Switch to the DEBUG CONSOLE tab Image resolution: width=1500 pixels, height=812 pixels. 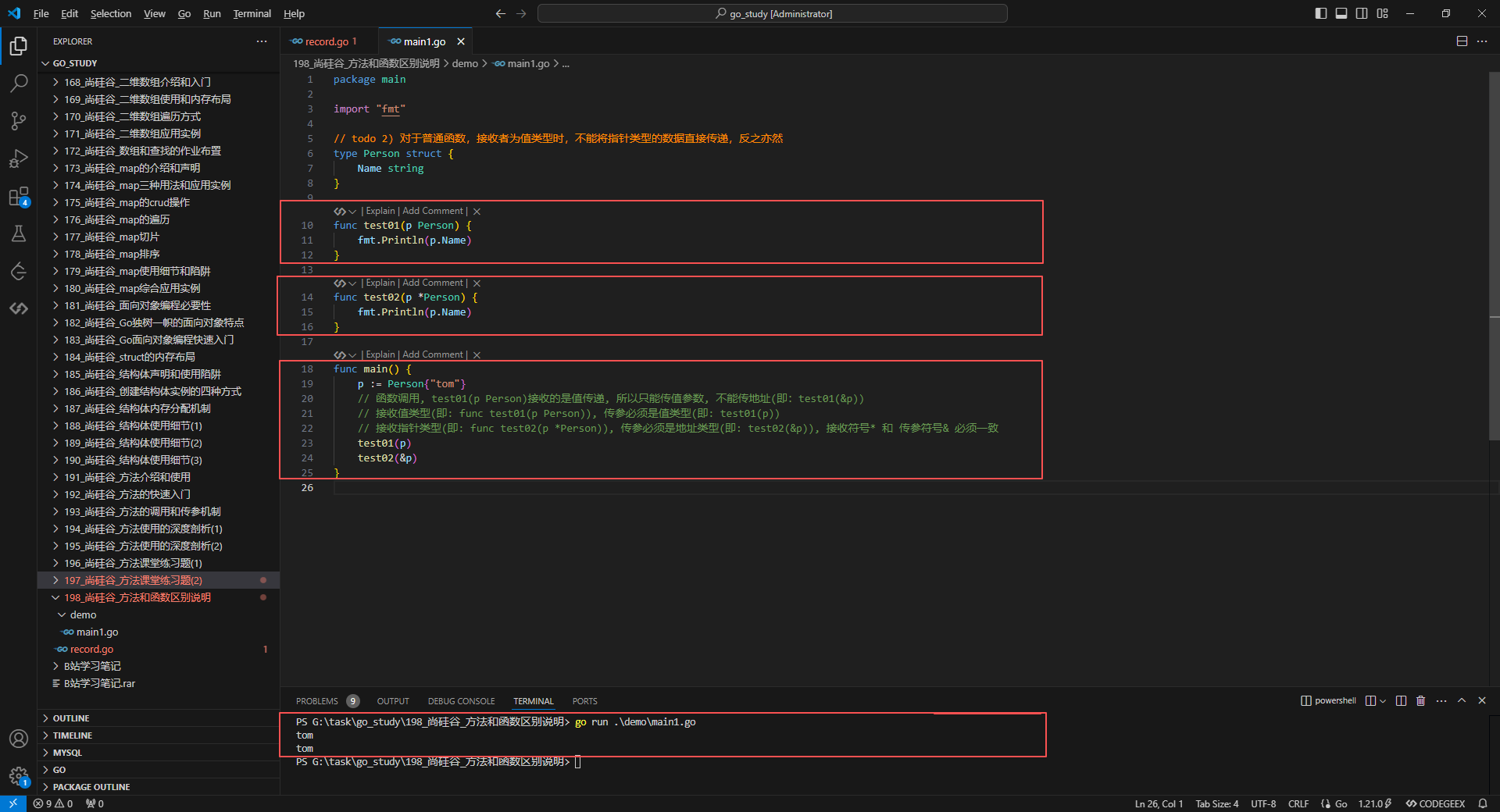(462, 701)
